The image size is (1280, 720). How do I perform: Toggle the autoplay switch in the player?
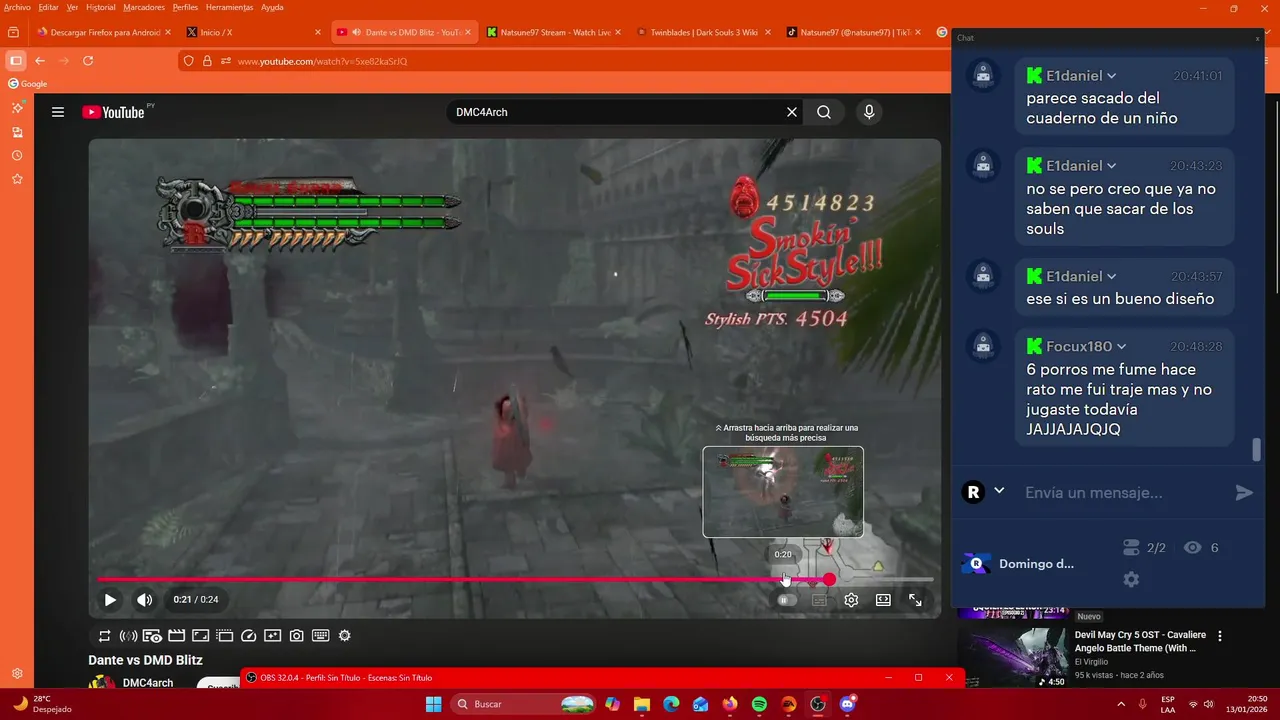point(788,600)
